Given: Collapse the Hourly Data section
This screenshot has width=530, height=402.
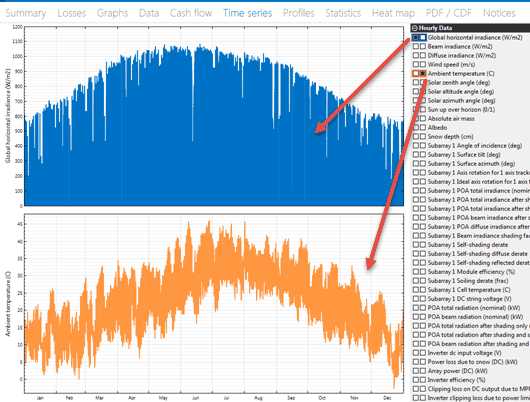Looking at the screenshot, I should [415, 28].
